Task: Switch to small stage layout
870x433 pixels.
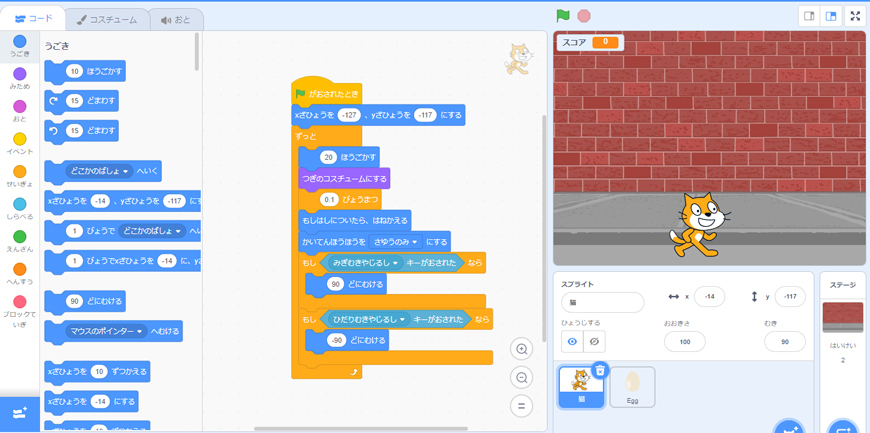Action: [x=810, y=16]
